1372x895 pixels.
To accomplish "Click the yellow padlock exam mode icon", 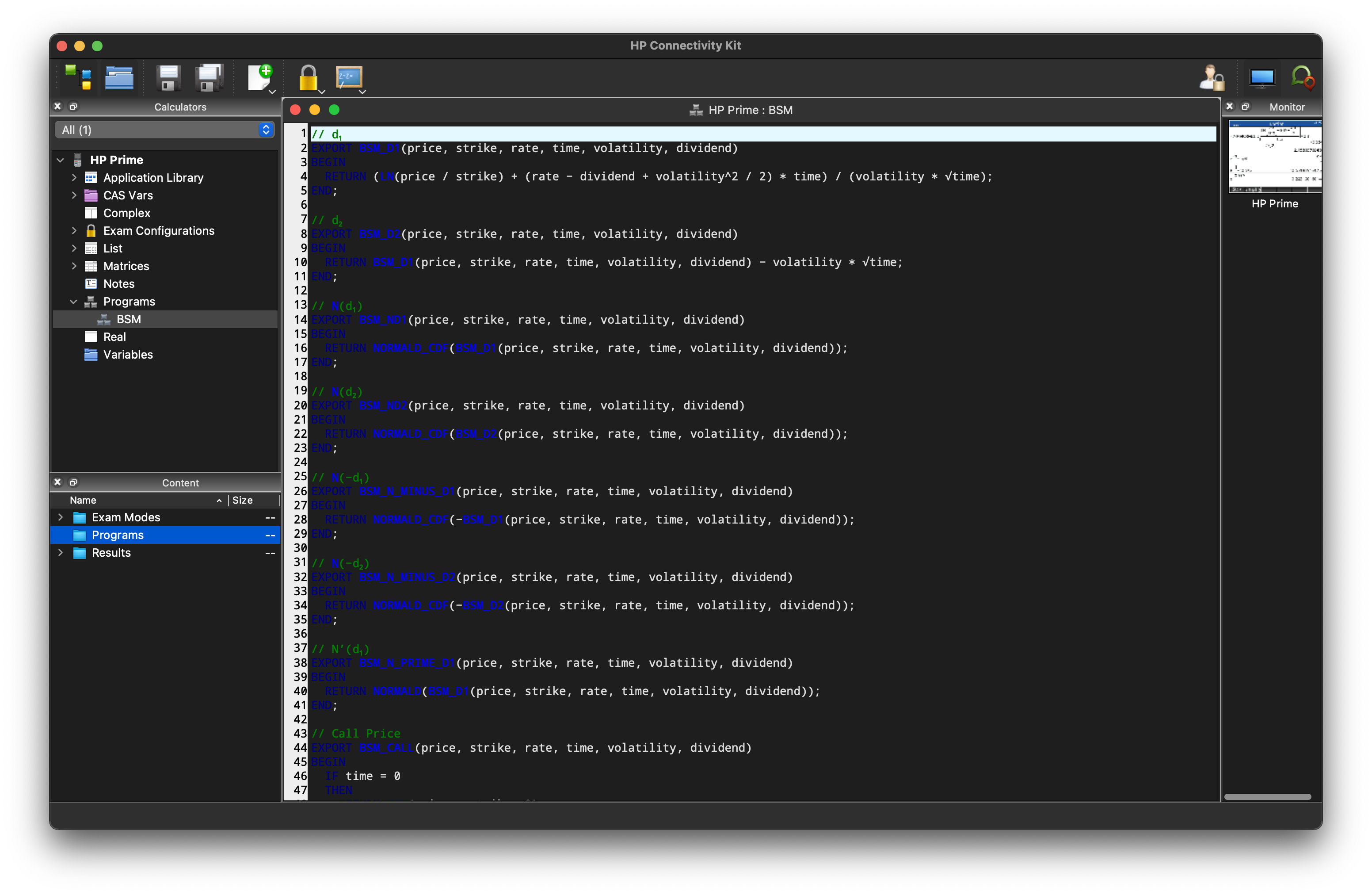I will (309, 77).
